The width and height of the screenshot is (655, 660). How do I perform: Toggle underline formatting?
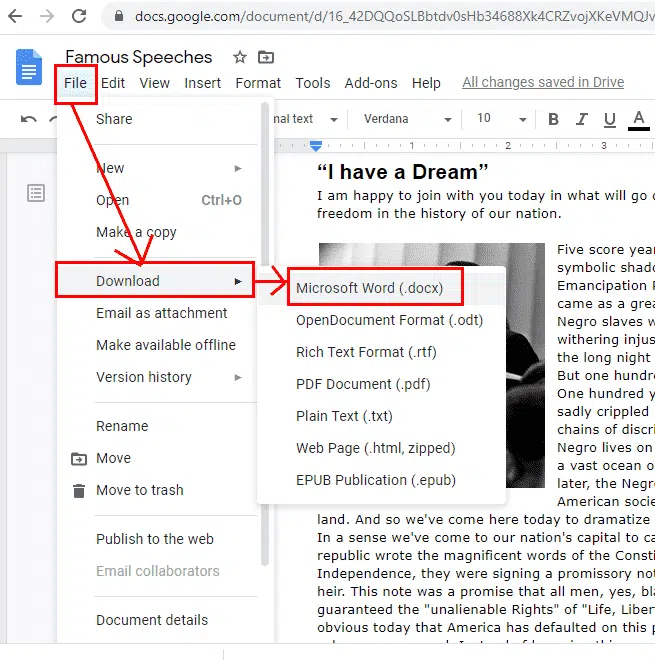point(609,119)
